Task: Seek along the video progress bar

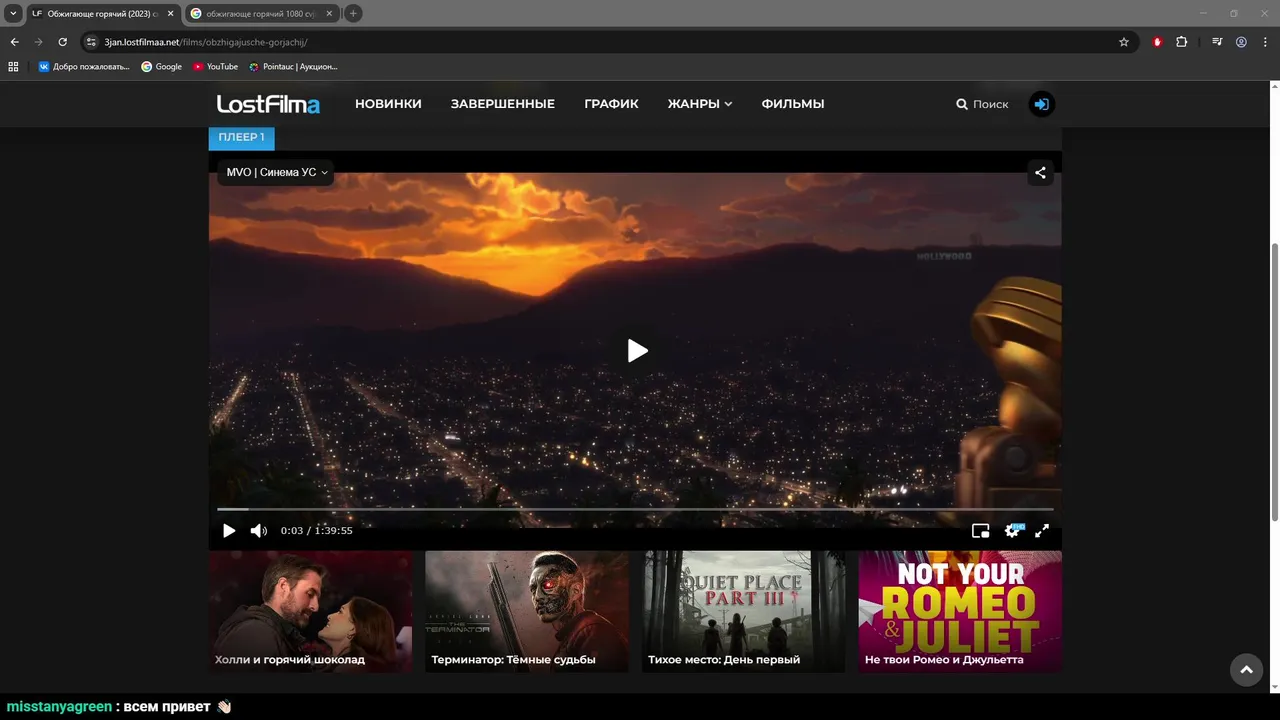Action: point(635,509)
